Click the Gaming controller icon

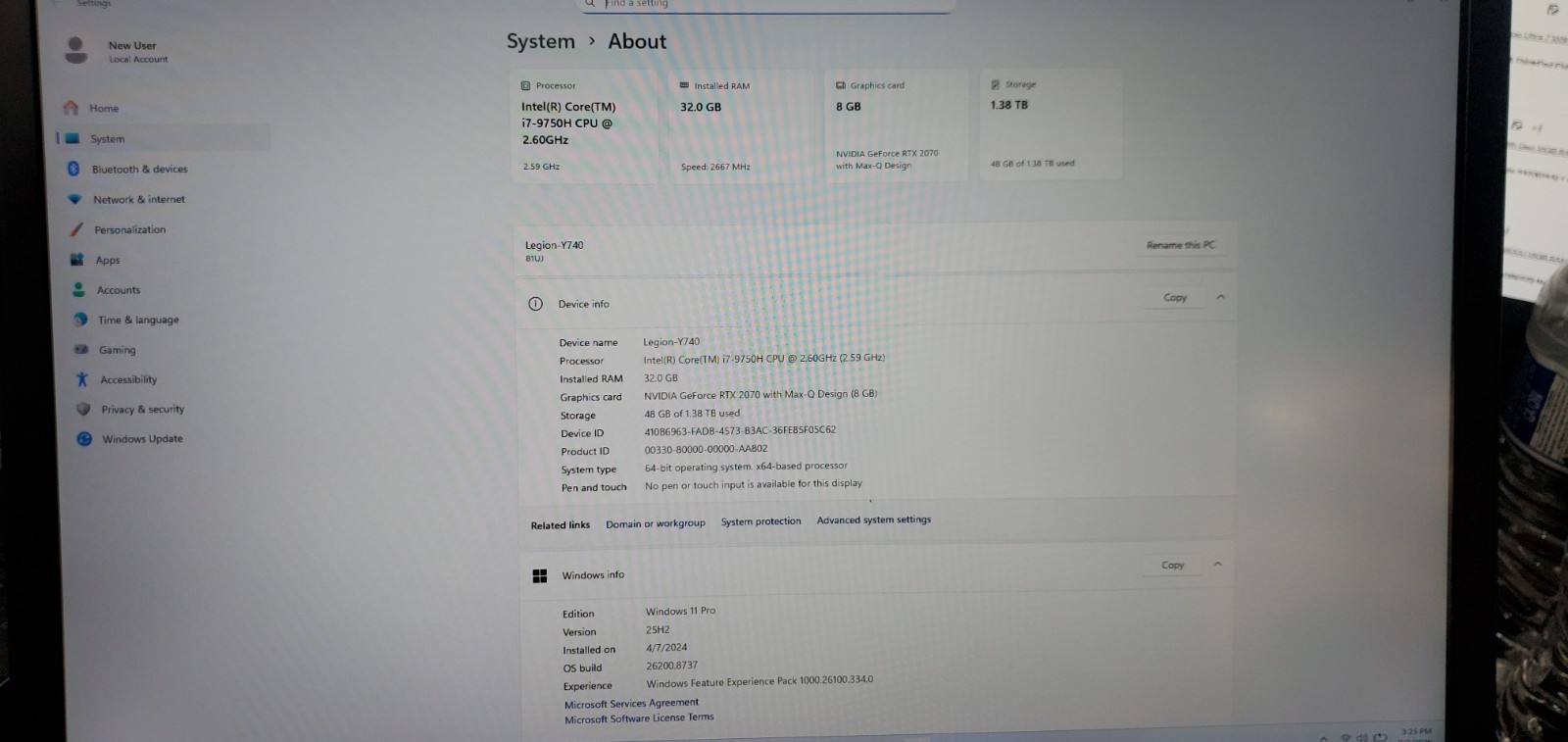(x=81, y=349)
